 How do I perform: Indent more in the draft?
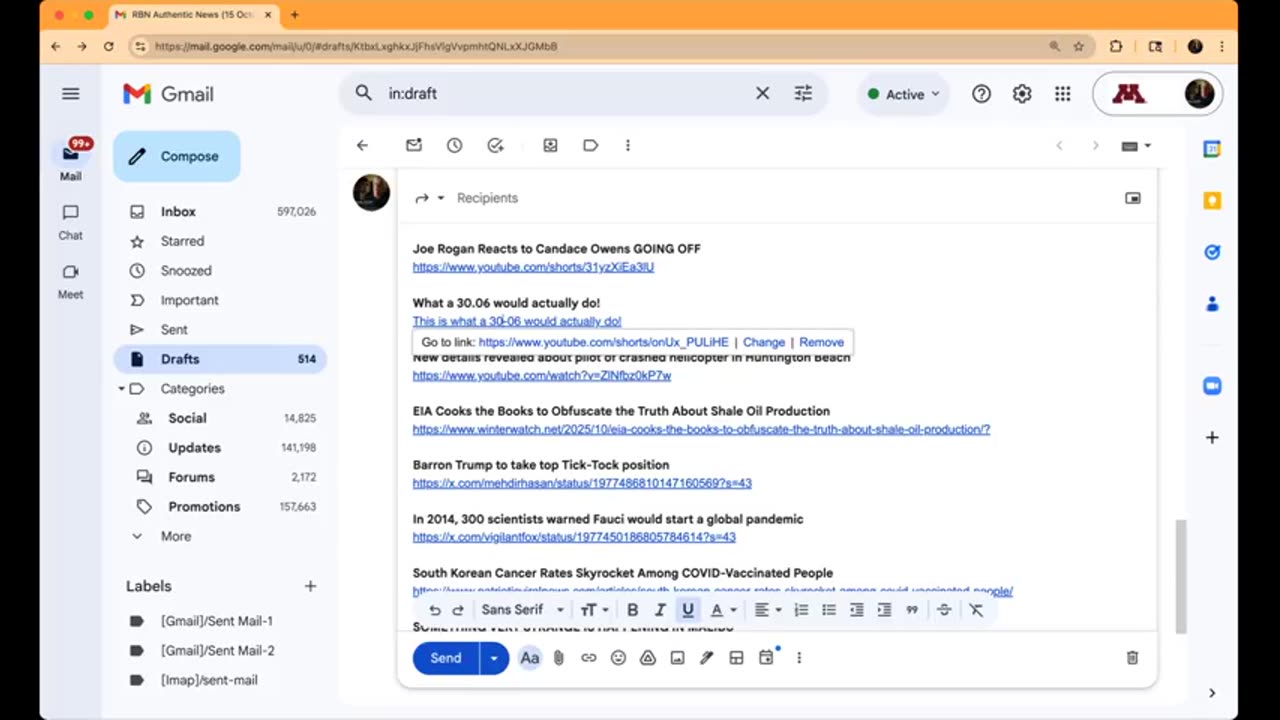[x=884, y=610]
